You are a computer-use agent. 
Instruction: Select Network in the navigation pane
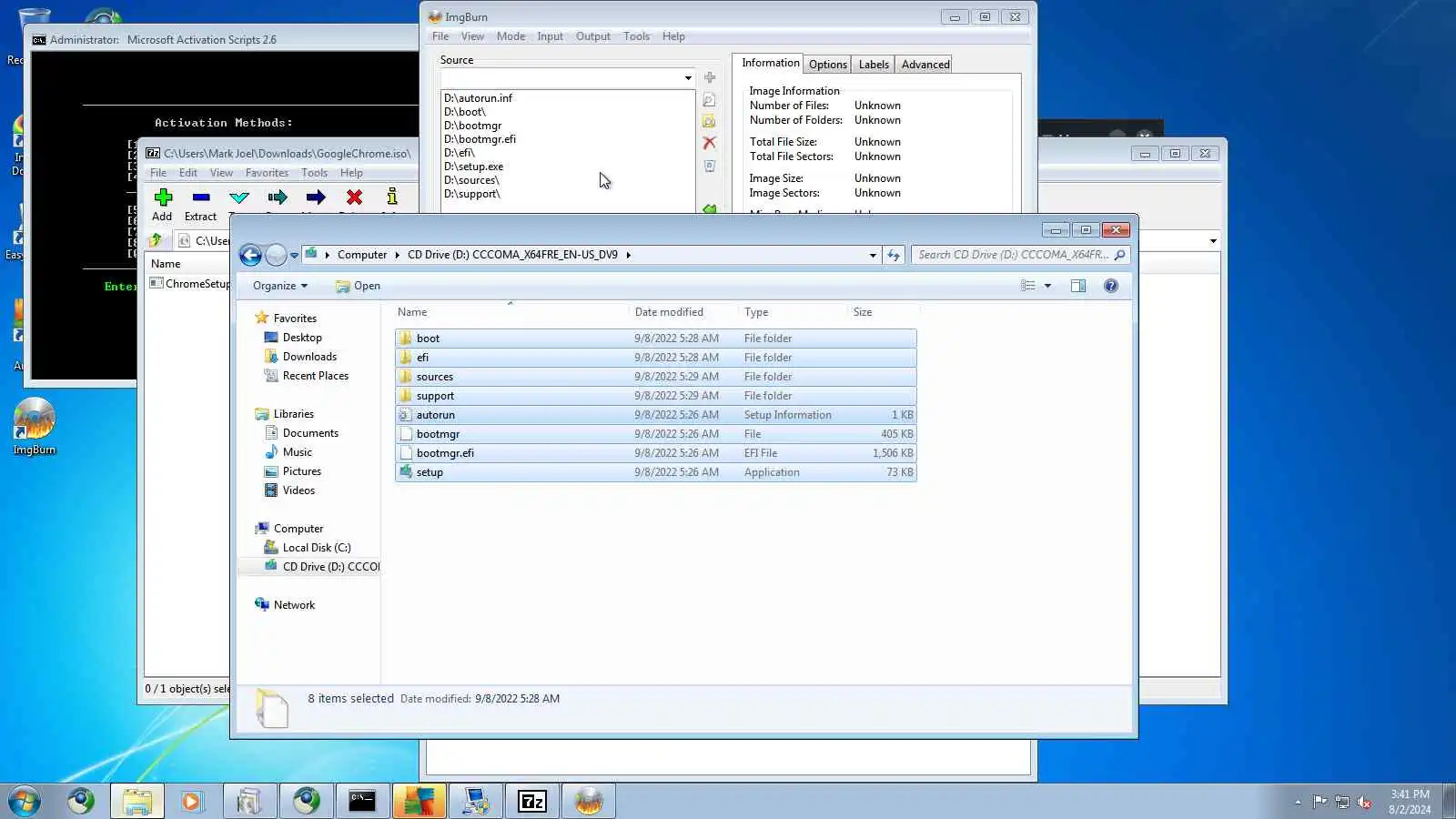pos(294,605)
